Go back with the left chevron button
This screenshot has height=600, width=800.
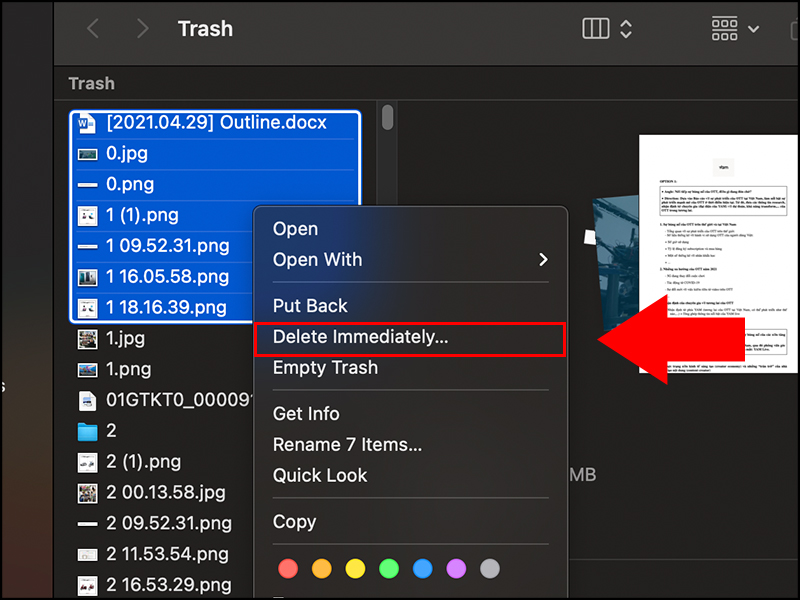[93, 29]
